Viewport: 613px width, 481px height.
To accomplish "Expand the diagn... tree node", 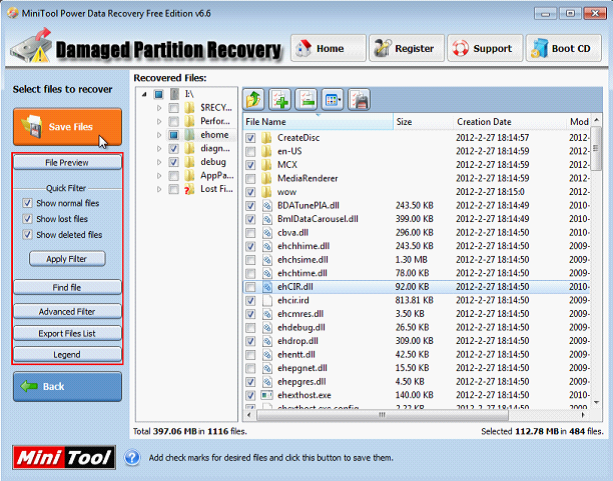I will [x=159, y=149].
